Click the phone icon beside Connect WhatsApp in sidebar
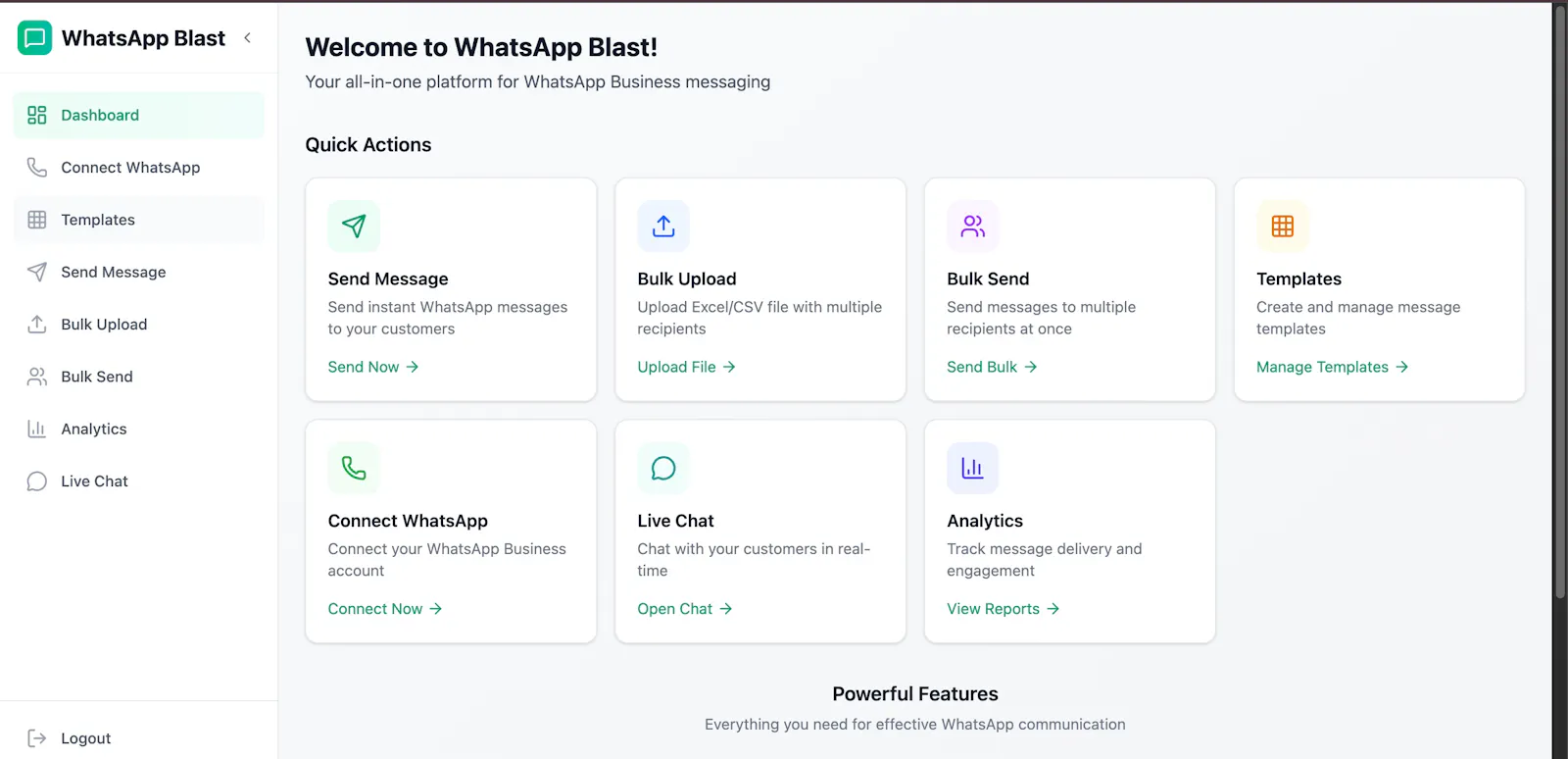 pos(37,168)
